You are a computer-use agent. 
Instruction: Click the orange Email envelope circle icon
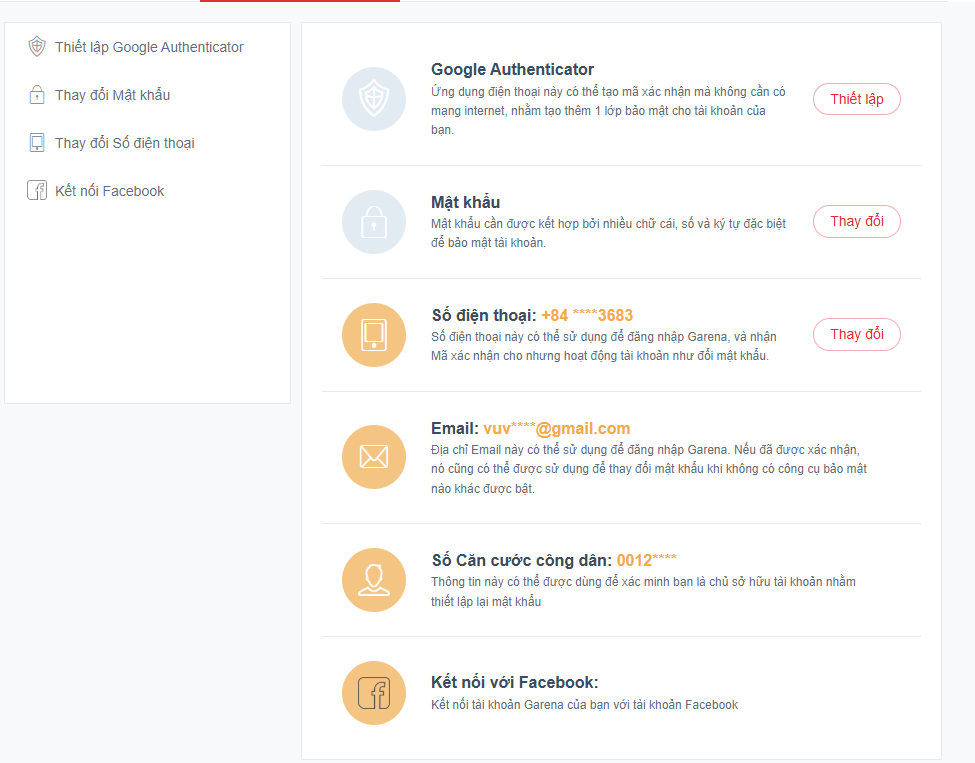click(374, 457)
